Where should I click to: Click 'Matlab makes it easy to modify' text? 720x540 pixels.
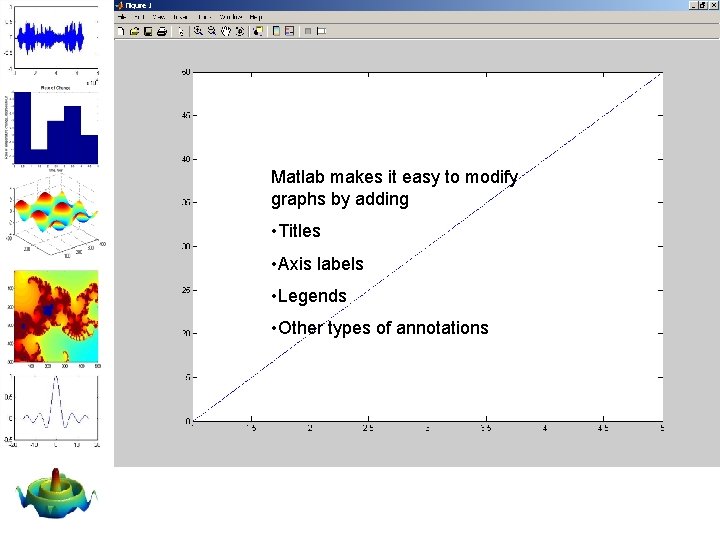pyautogui.click(x=394, y=177)
